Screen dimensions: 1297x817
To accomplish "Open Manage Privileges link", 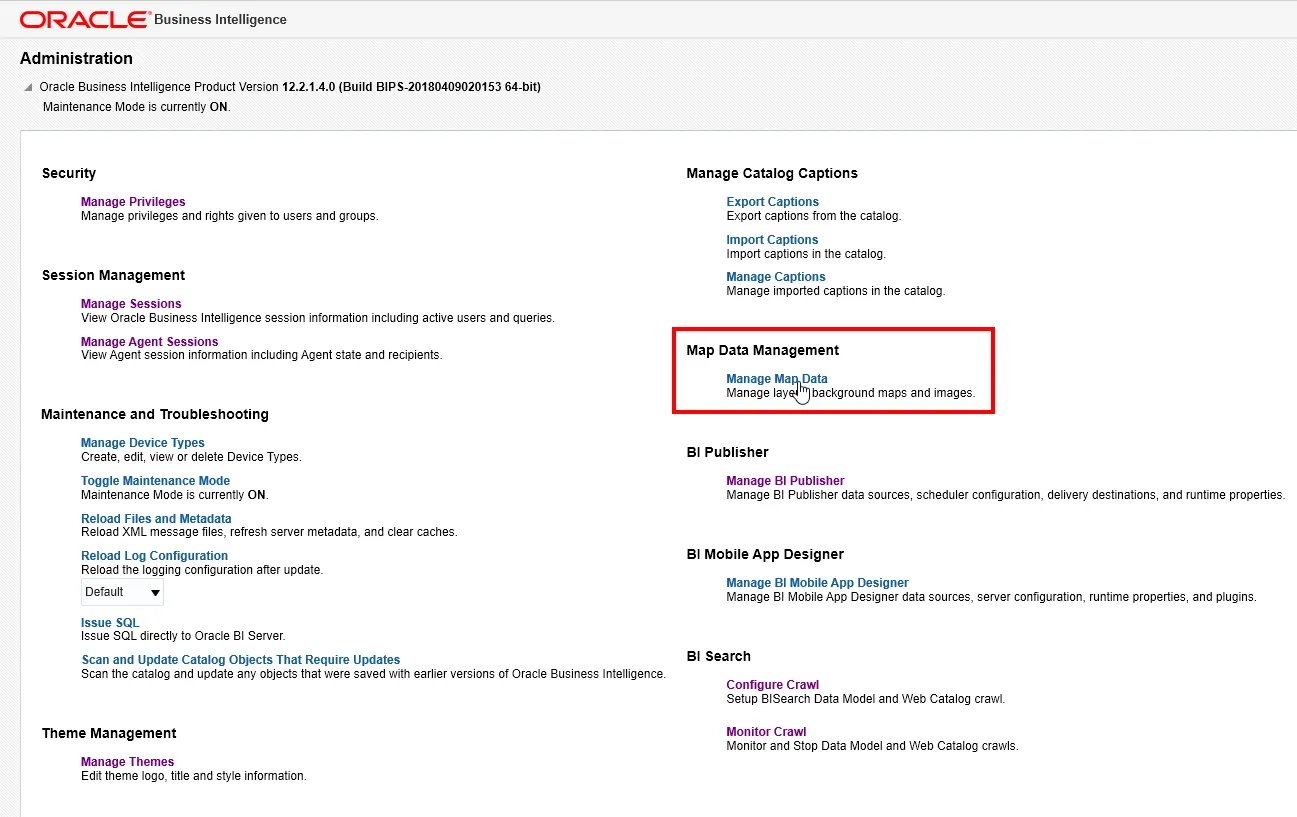I will tap(133, 202).
